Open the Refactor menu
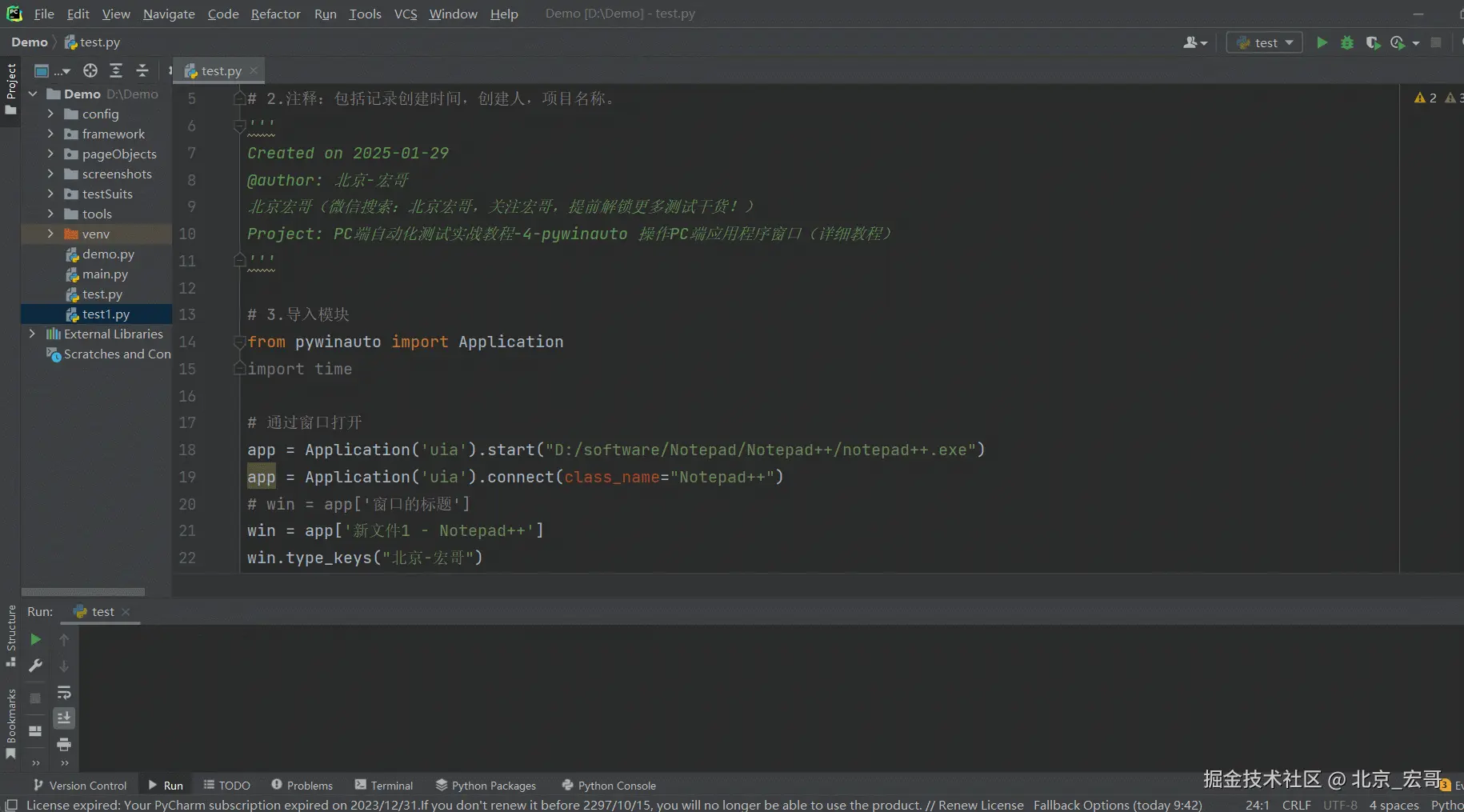The image size is (1464, 812). (276, 14)
